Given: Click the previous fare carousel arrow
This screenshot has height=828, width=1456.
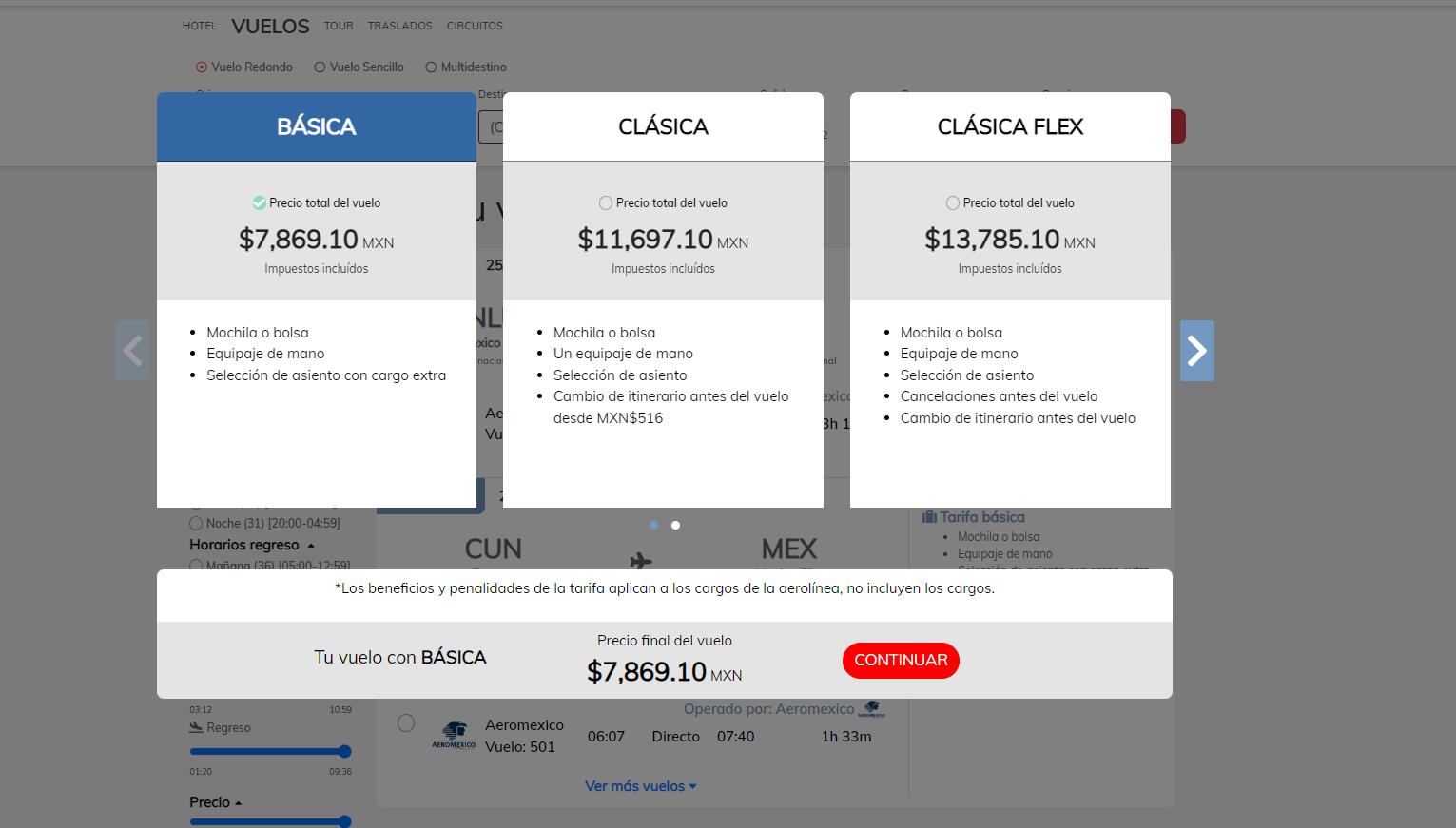Looking at the screenshot, I should 132,351.
